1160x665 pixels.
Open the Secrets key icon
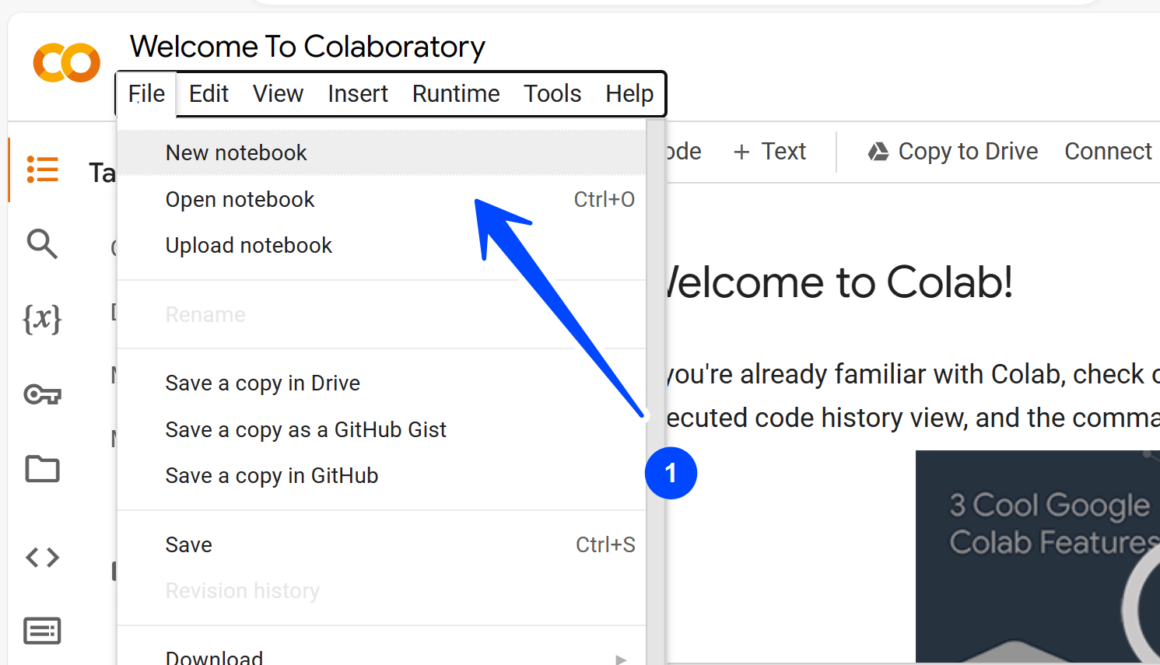tap(42, 395)
